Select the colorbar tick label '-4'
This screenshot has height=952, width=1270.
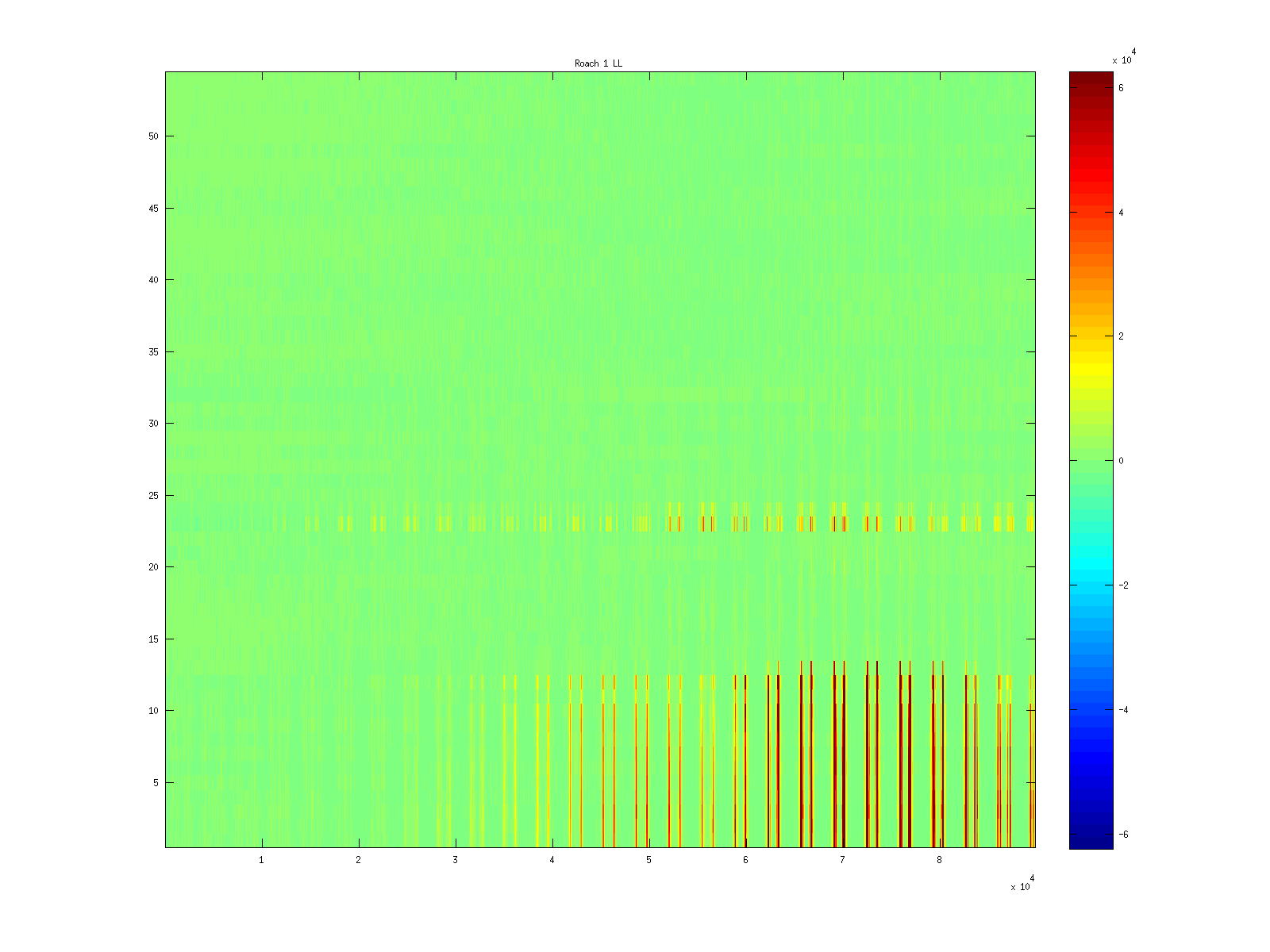coord(1120,710)
